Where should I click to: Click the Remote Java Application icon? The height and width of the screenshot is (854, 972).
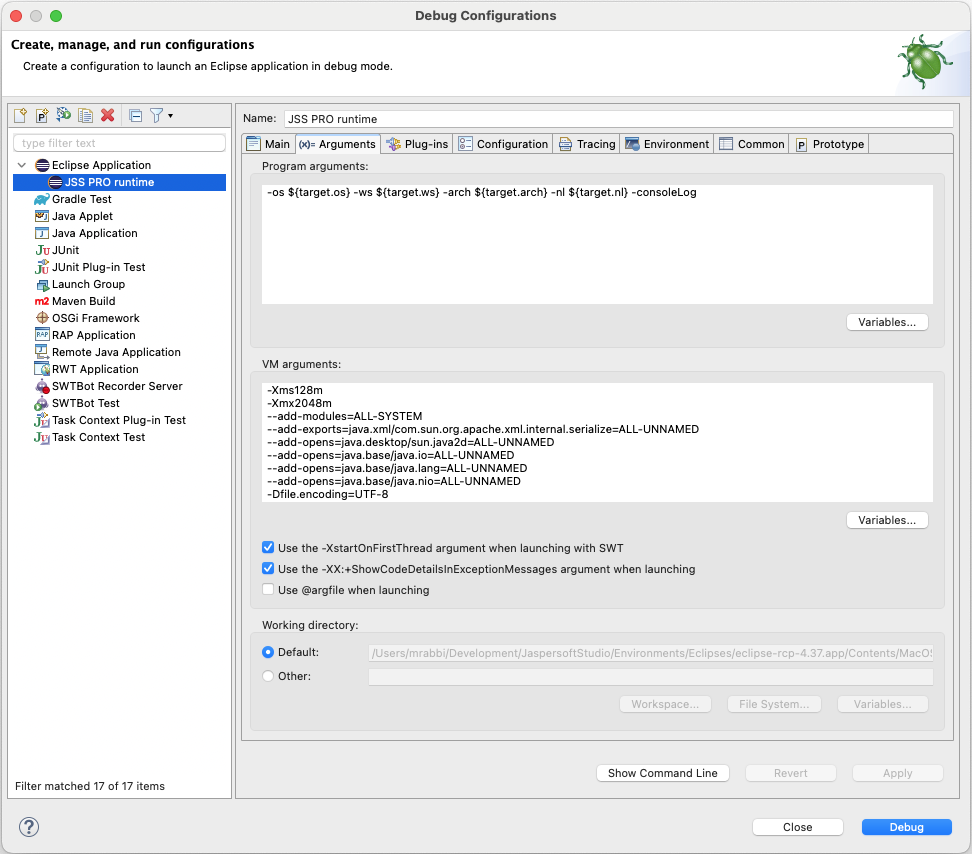coord(42,351)
